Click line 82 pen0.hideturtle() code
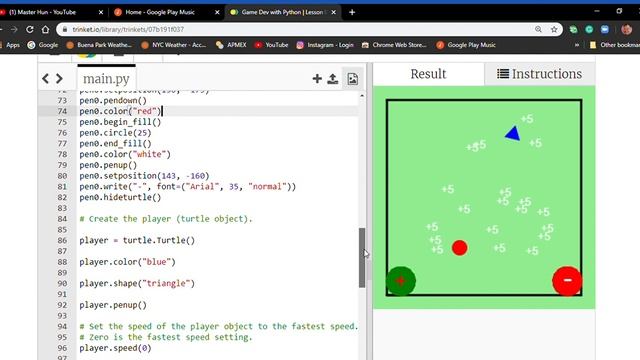The image size is (640, 360). 120,197
